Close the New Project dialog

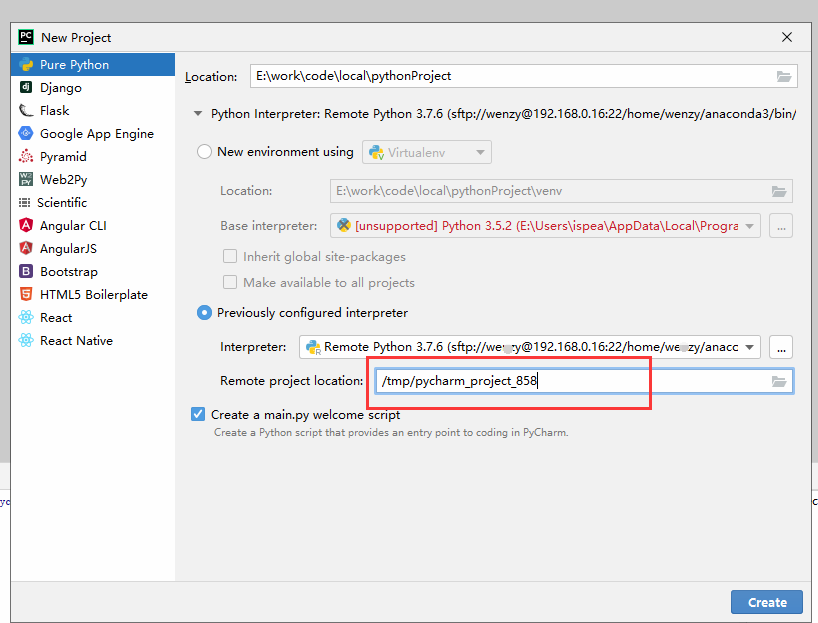[x=787, y=37]
